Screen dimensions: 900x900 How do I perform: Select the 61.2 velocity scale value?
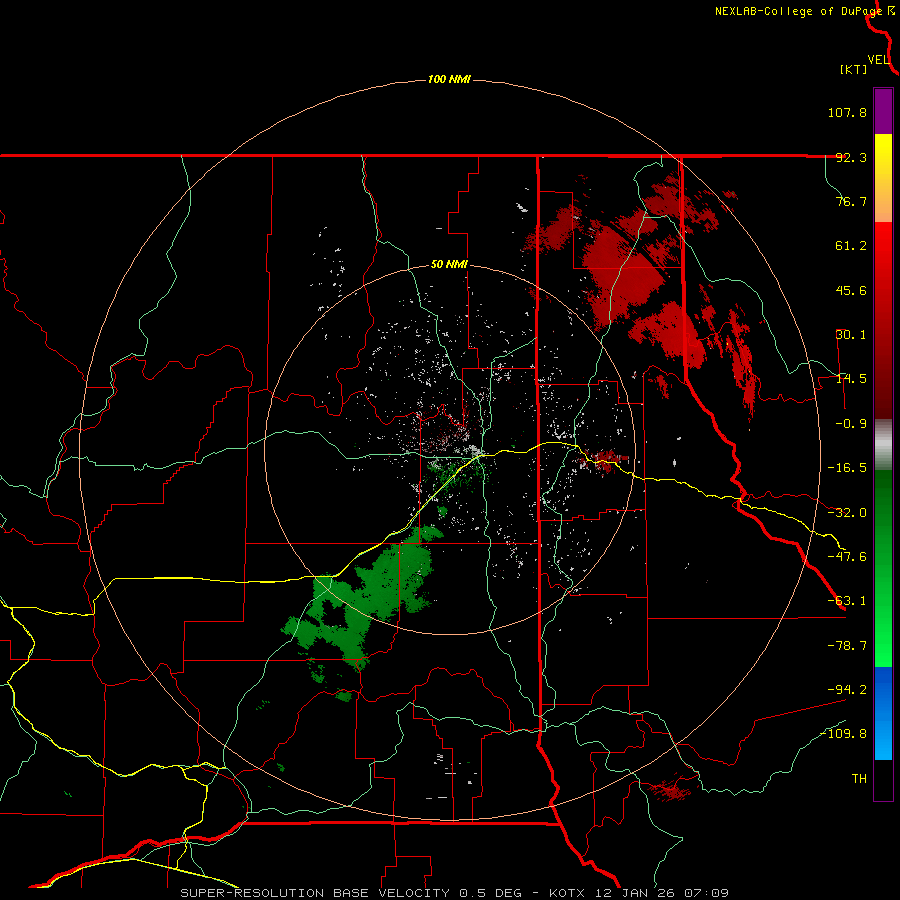(851, 246)
